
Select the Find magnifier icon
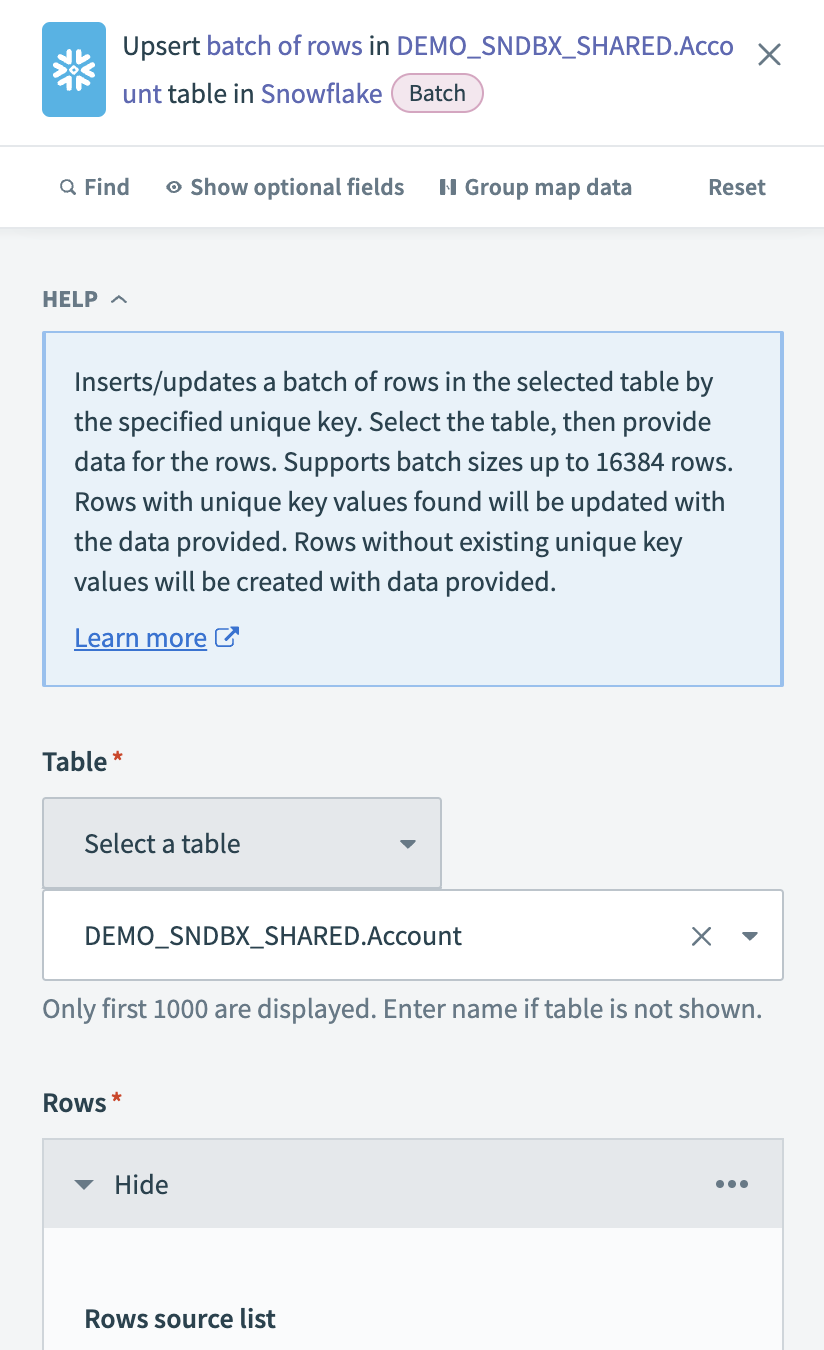68,187
